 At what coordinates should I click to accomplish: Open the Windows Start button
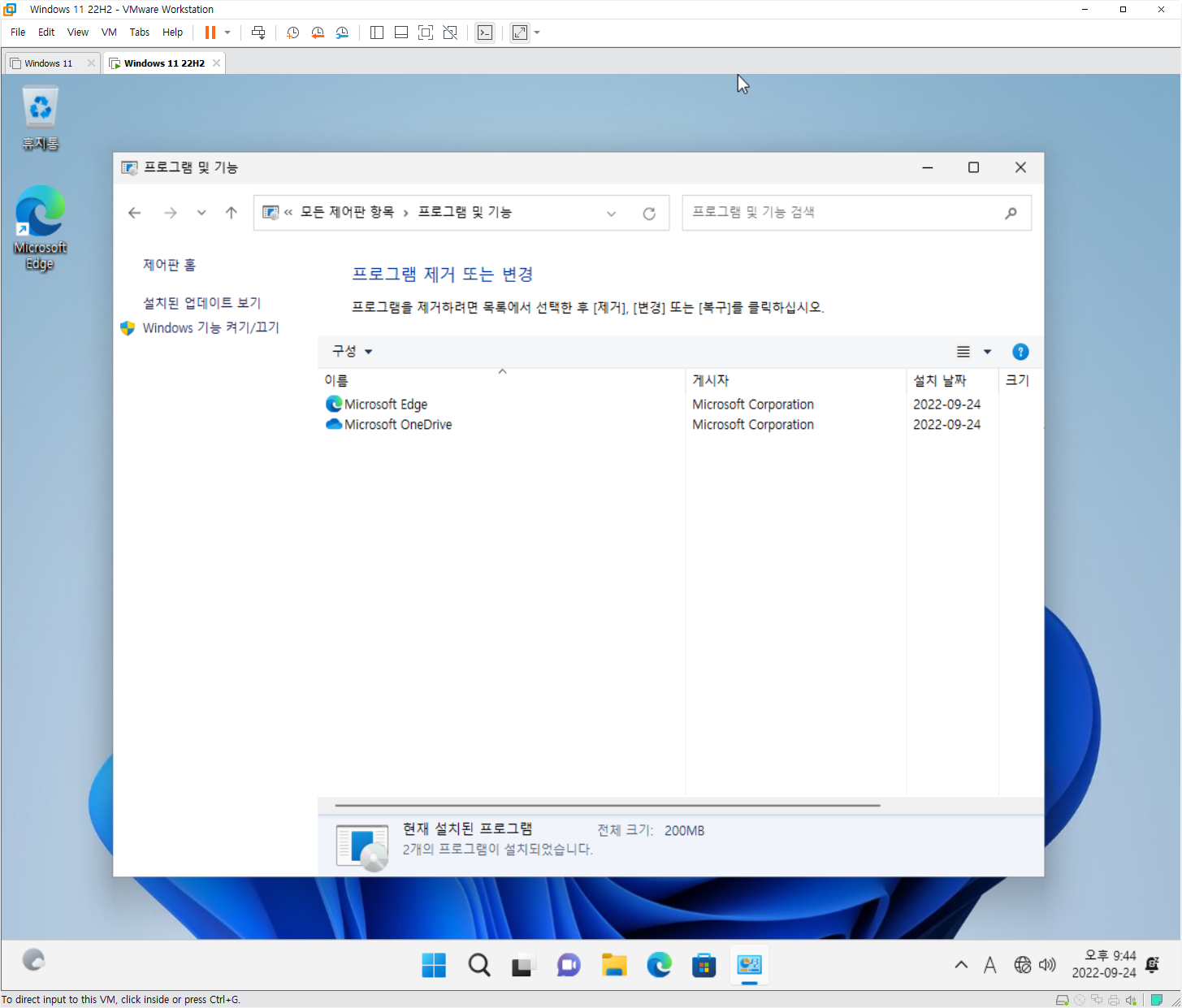(x=434, y=965)
